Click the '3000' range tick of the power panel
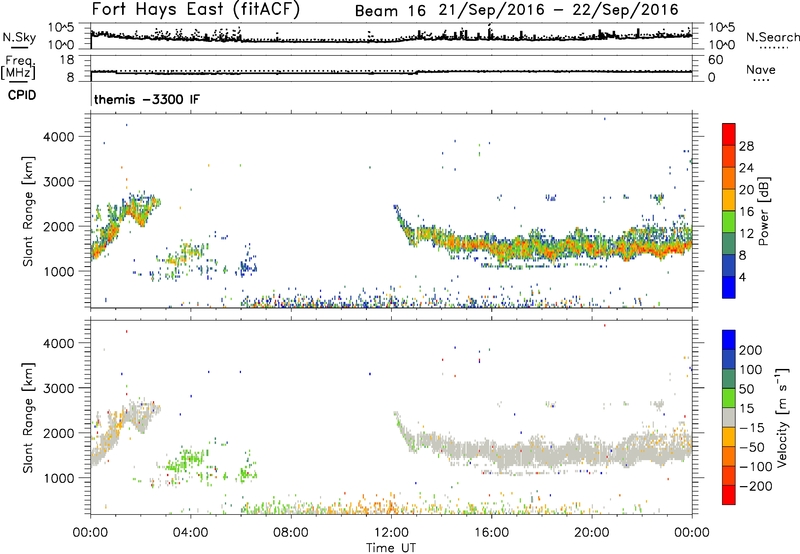The width and height of the screenshot is (800, 554). point(59,182)
